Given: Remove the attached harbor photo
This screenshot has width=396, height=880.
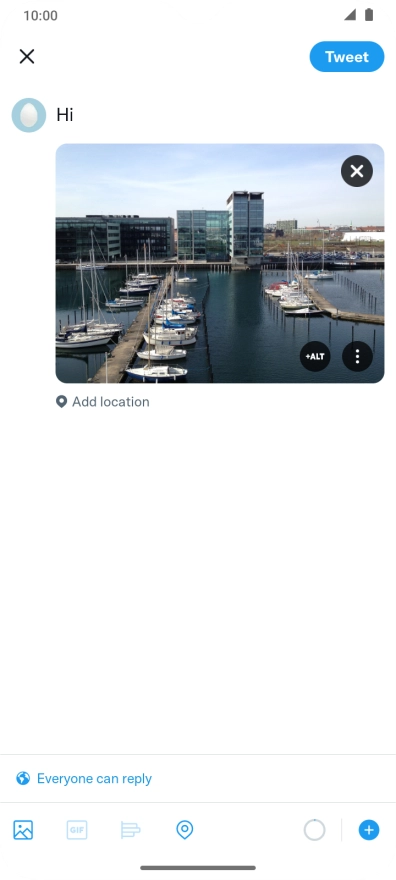Looking at the screenshot, I should (x=357, y=171).
